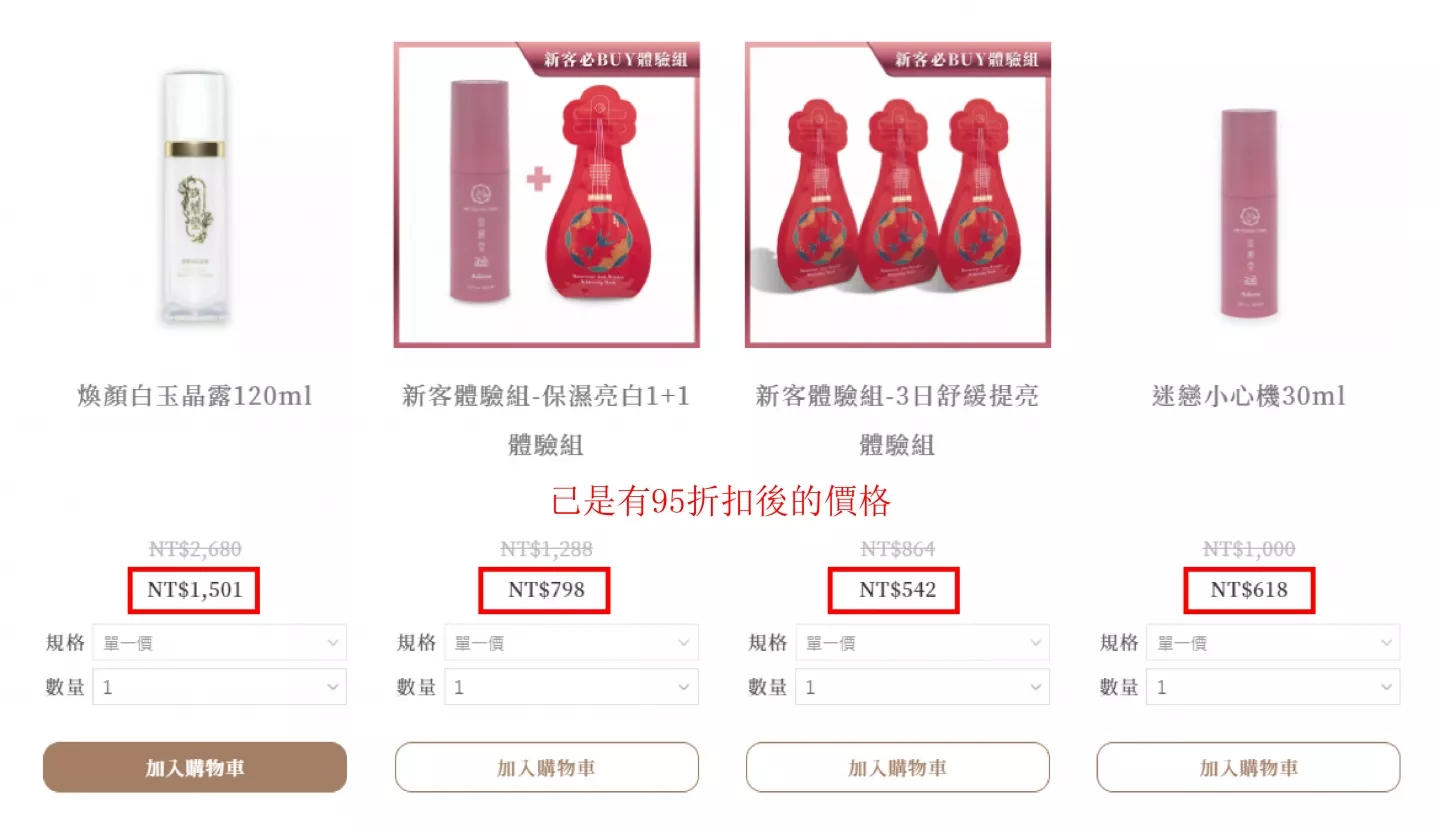Open 煥顏白玉晶露120ml product image
Screen dimensions: 1440x828
coord(195,195)
